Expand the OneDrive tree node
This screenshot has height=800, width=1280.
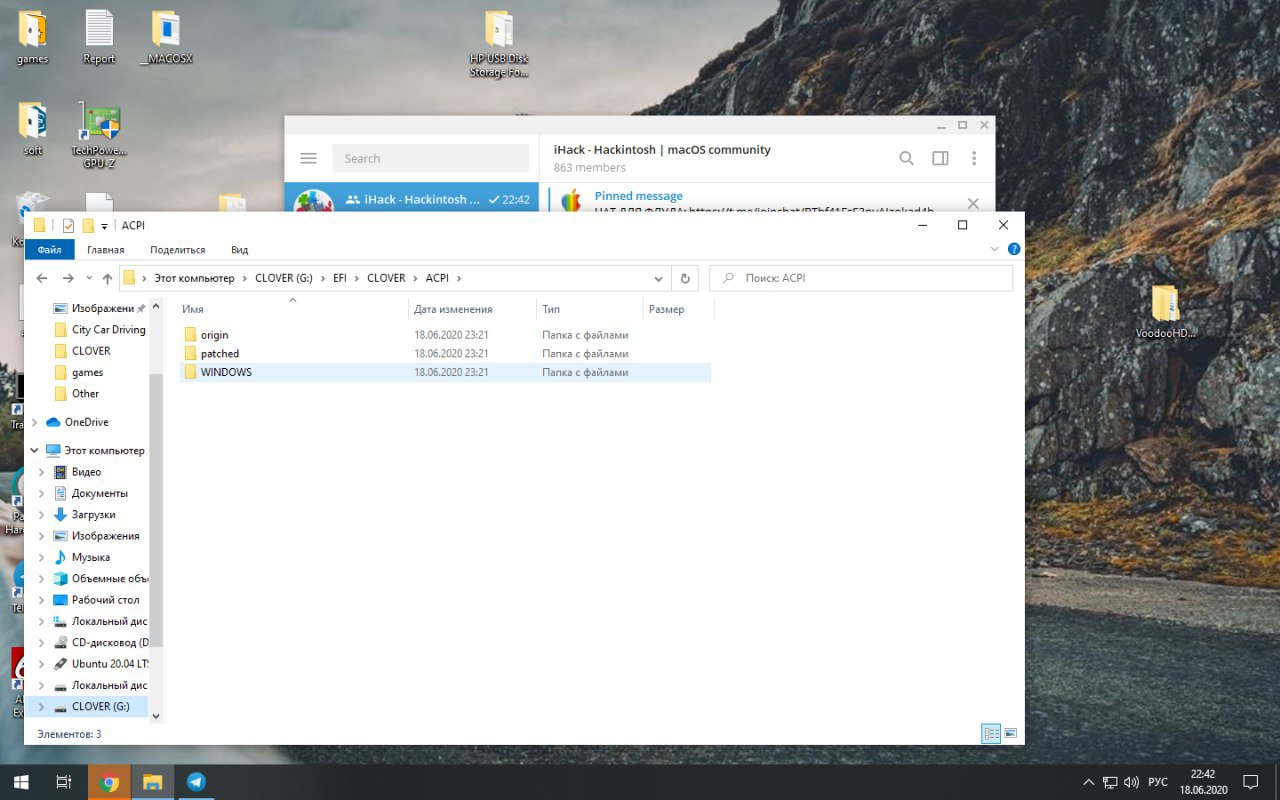tap(35, 422)
